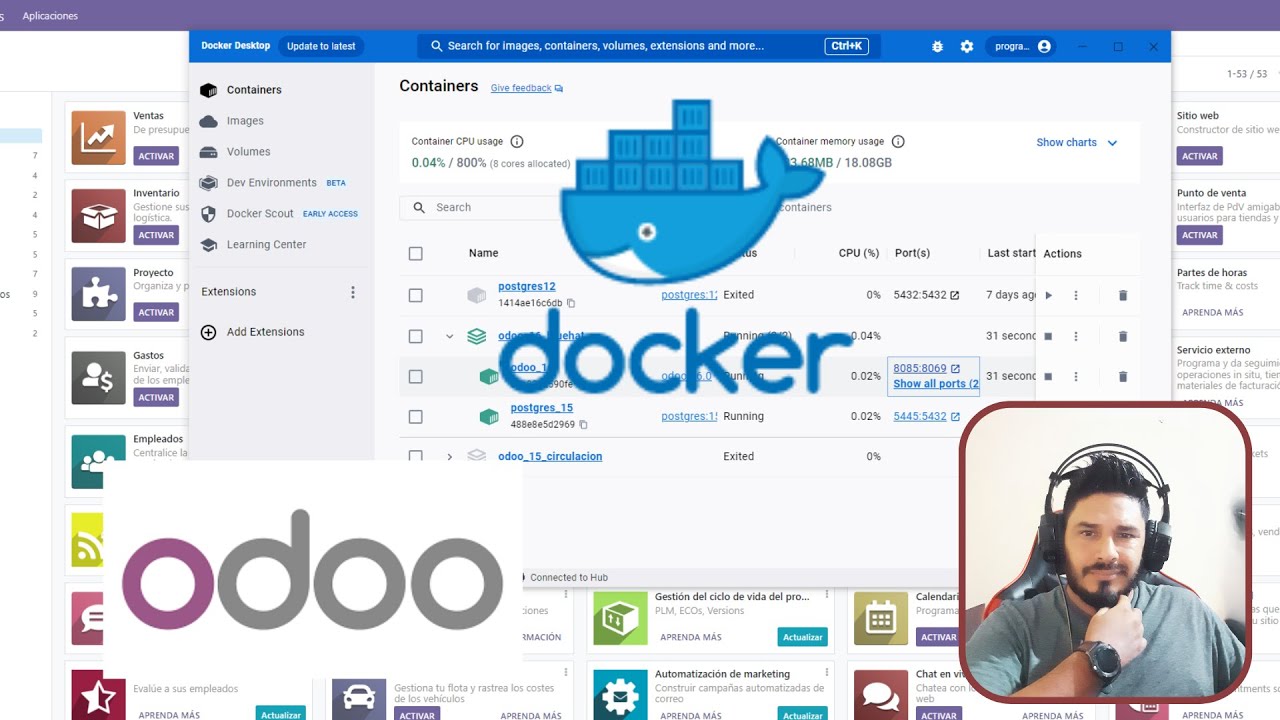Image resolution: width=1280 pixels, height=720 pixels.
Task: Delete postgres12 container with trash icon
Action: pos(1122,296)
